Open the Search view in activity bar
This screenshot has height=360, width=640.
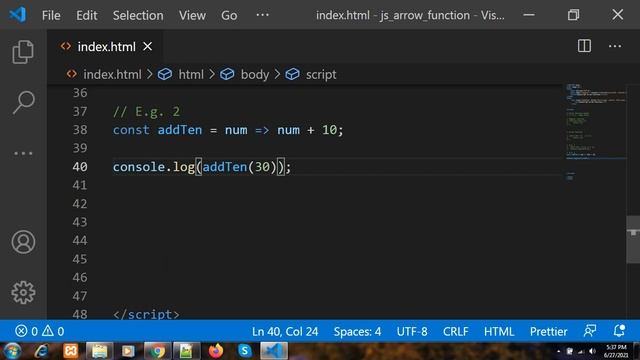(23, 102)
